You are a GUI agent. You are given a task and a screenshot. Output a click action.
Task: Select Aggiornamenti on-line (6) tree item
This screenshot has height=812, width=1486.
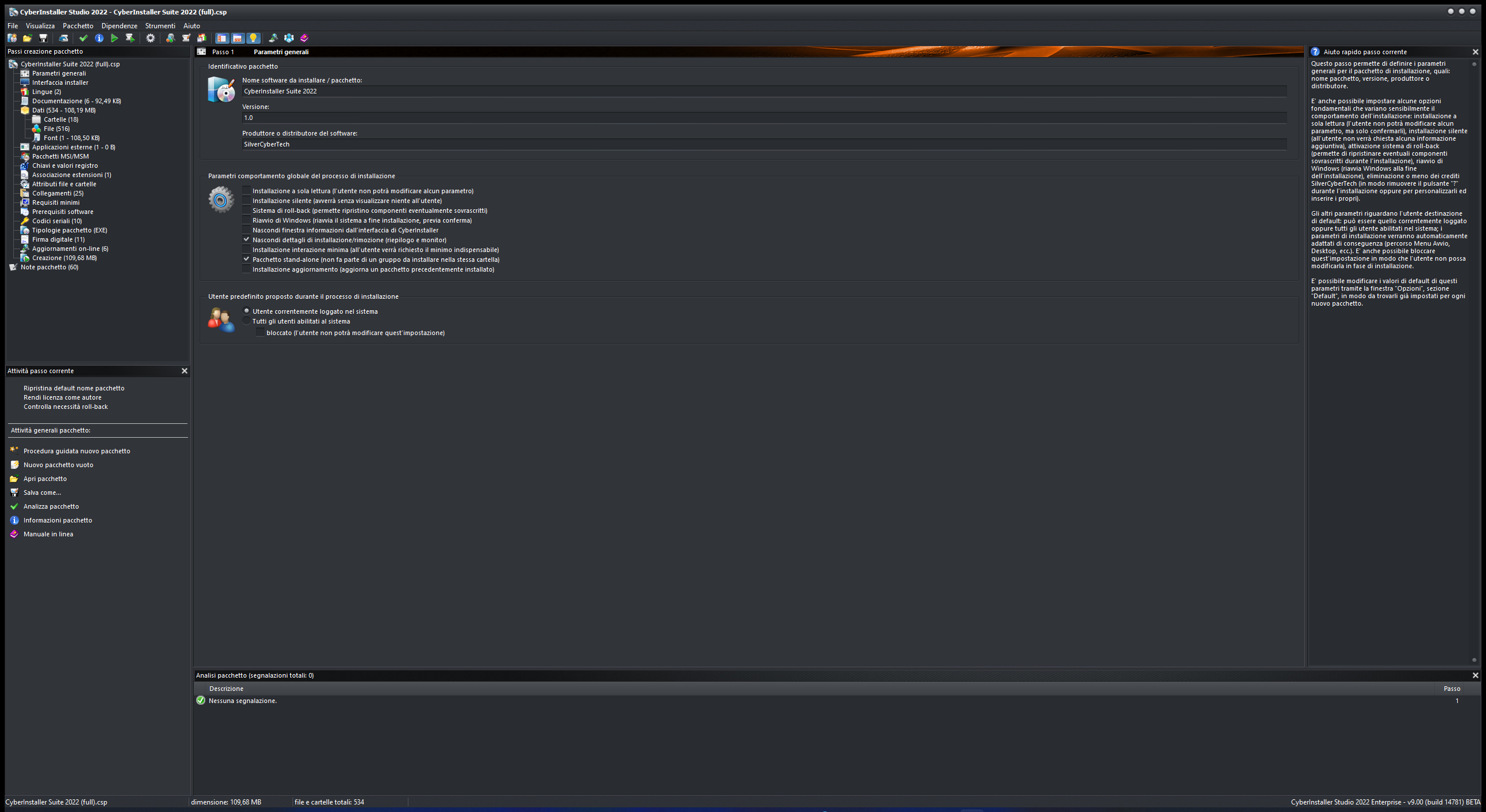[x=70, y=249]
